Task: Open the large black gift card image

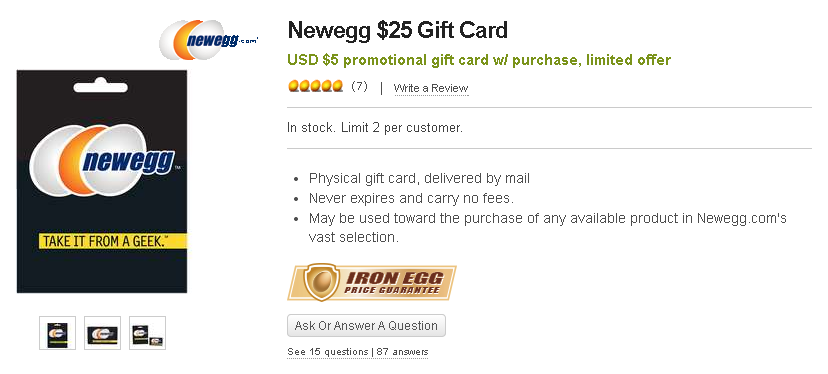Action: [102, 181]
